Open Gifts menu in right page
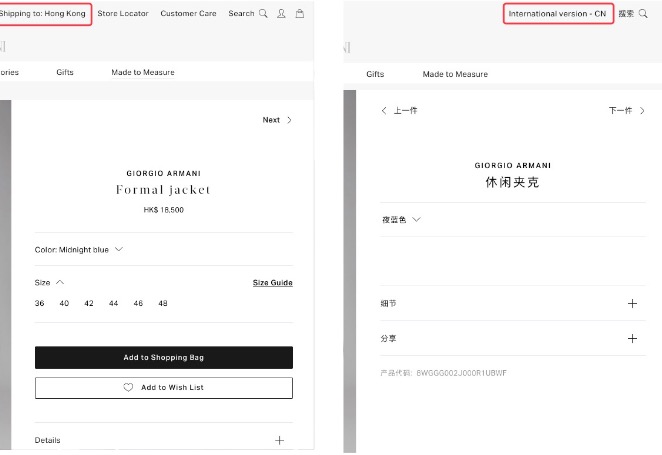 (x=375, y=74)
